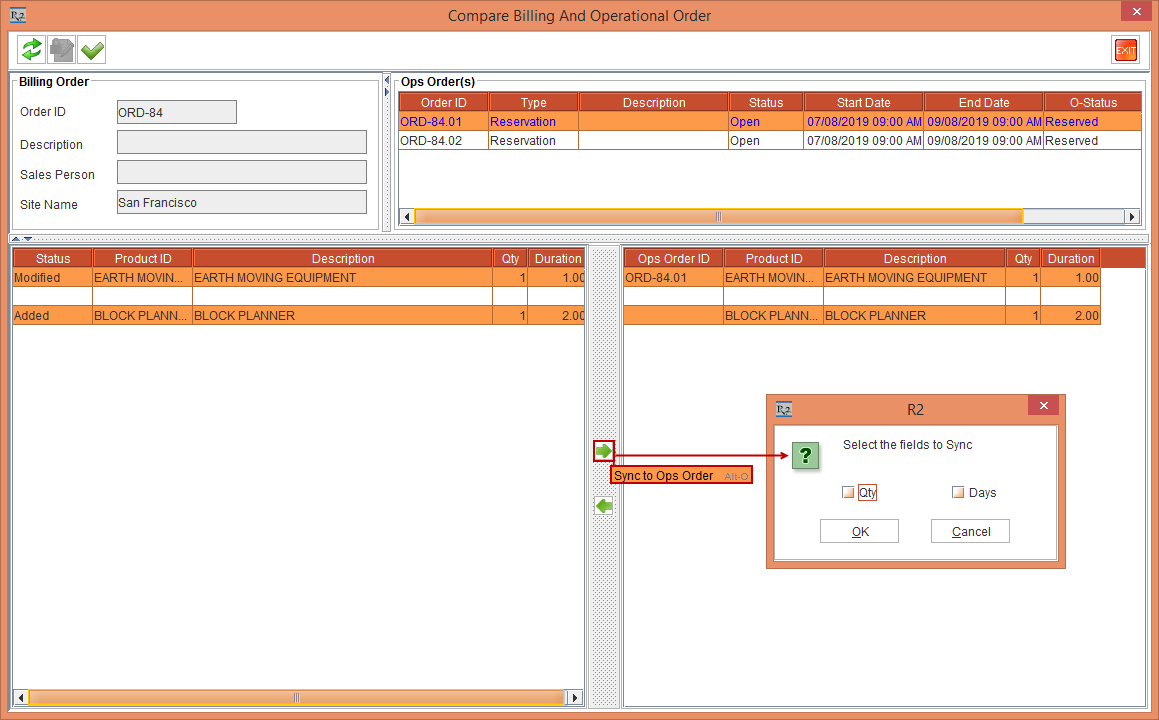The width and height of the screenshot is (1159, 720).
Task: Click the Sync to Ops Order green arrow
Action: click(604, 451)
